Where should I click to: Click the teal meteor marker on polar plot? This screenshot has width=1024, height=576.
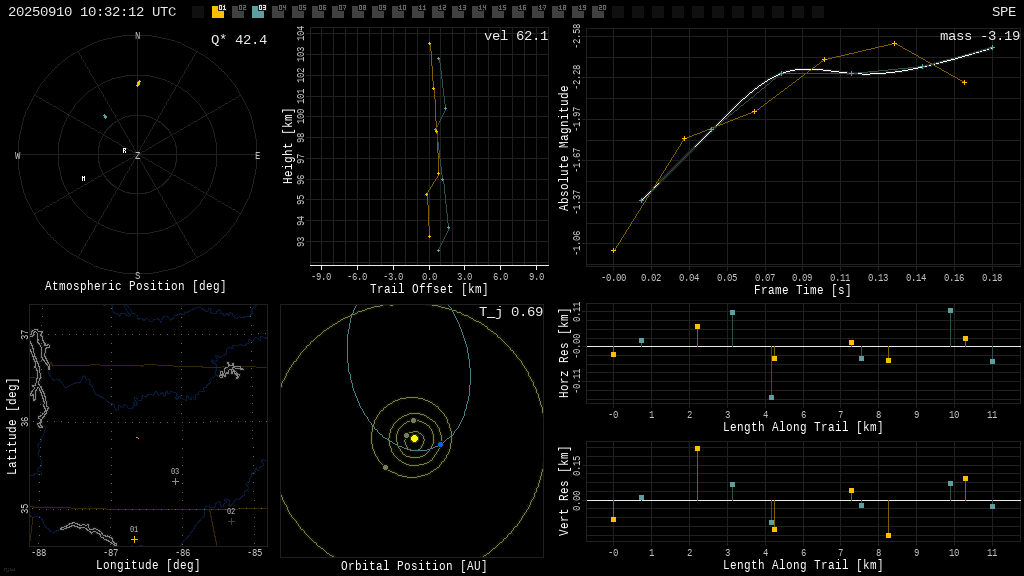click(104, 116)
